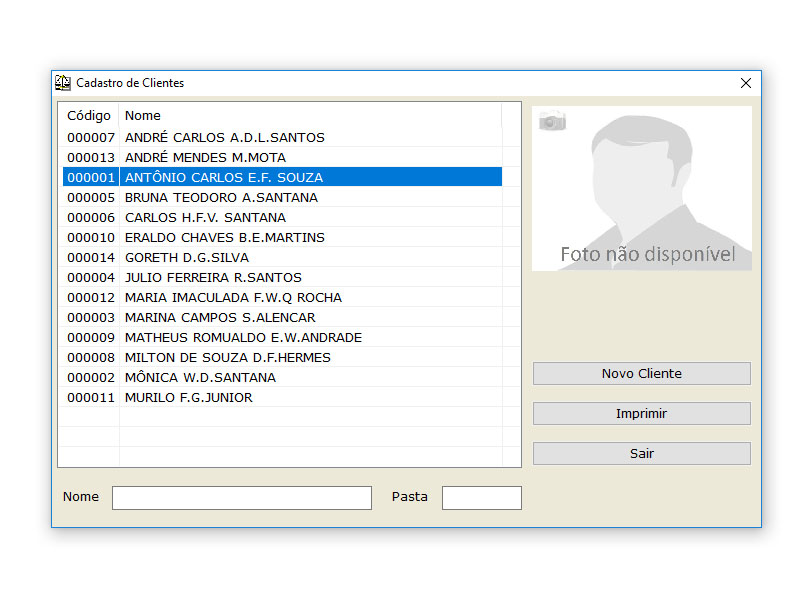
Task: Focus the Pasta input field
Action: click(x=481, y=497)
